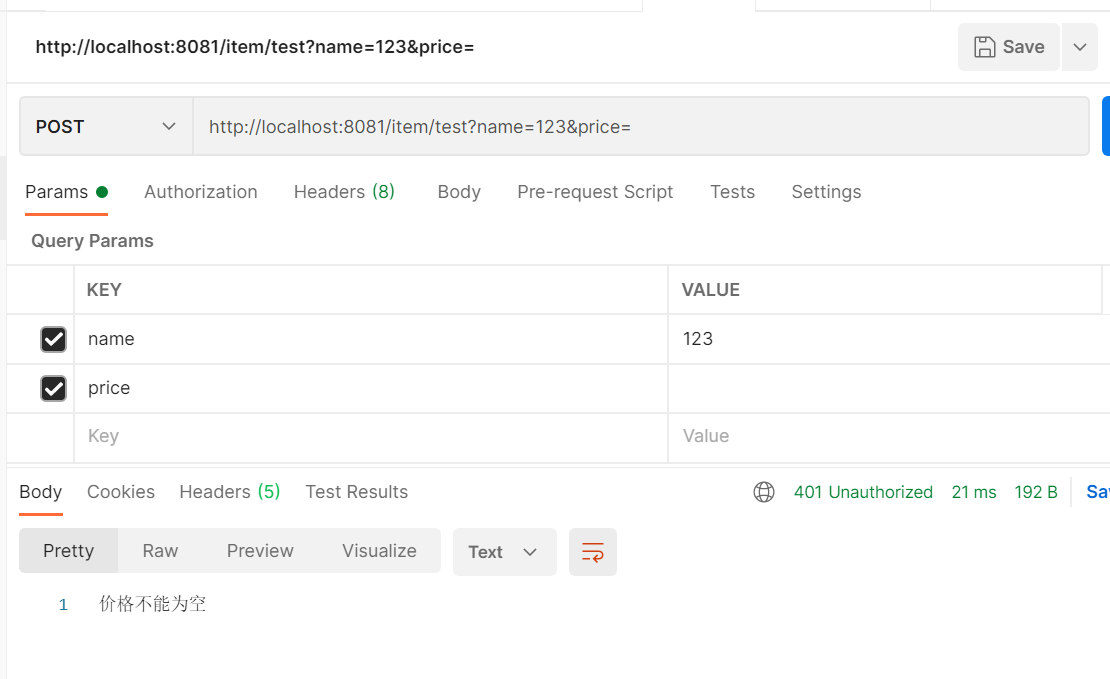Open the response Headers (5) tab
This screenshot has height=679, width=1110.
click(x=229, y=492)
